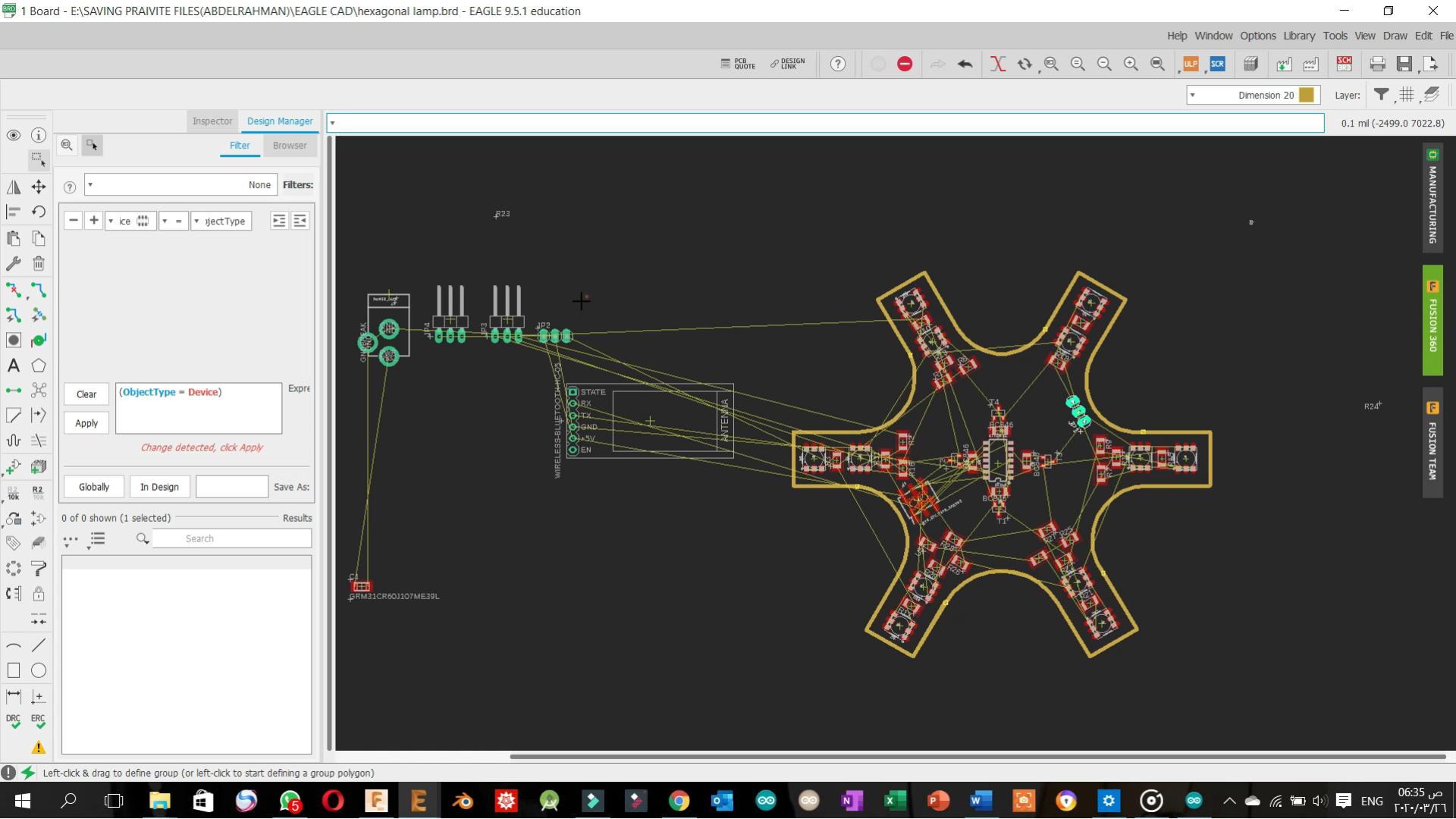Expand the command line history dropdown
This screenshot has width=1456, height=819.
pos(332,123)
